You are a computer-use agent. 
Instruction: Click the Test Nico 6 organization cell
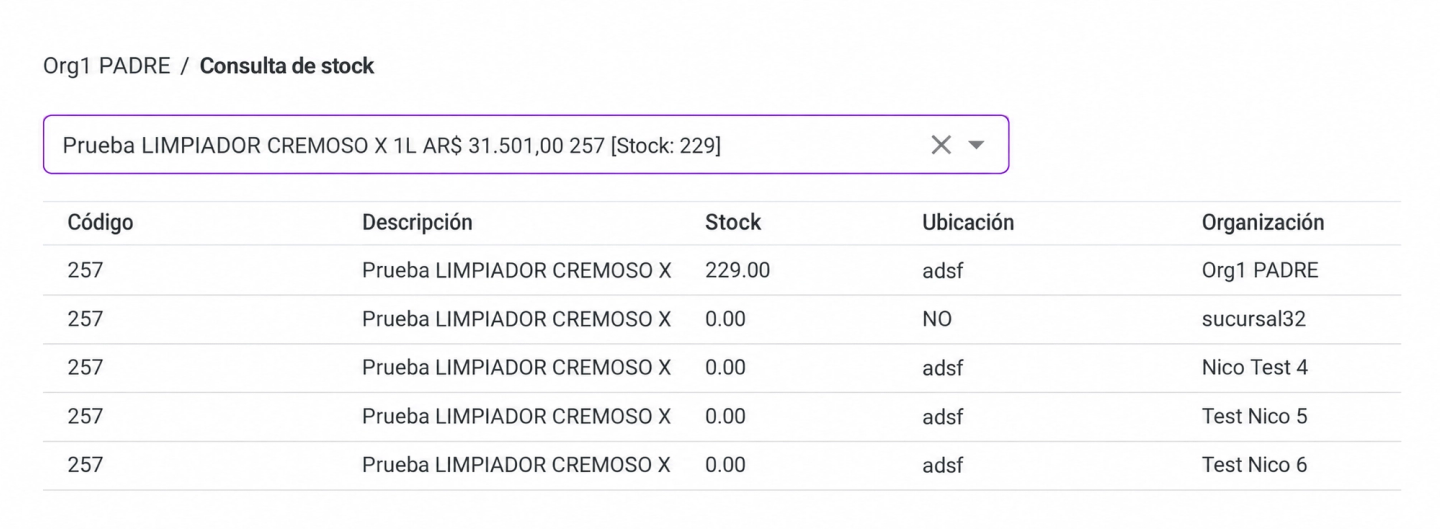click(x=1254, y=464)
